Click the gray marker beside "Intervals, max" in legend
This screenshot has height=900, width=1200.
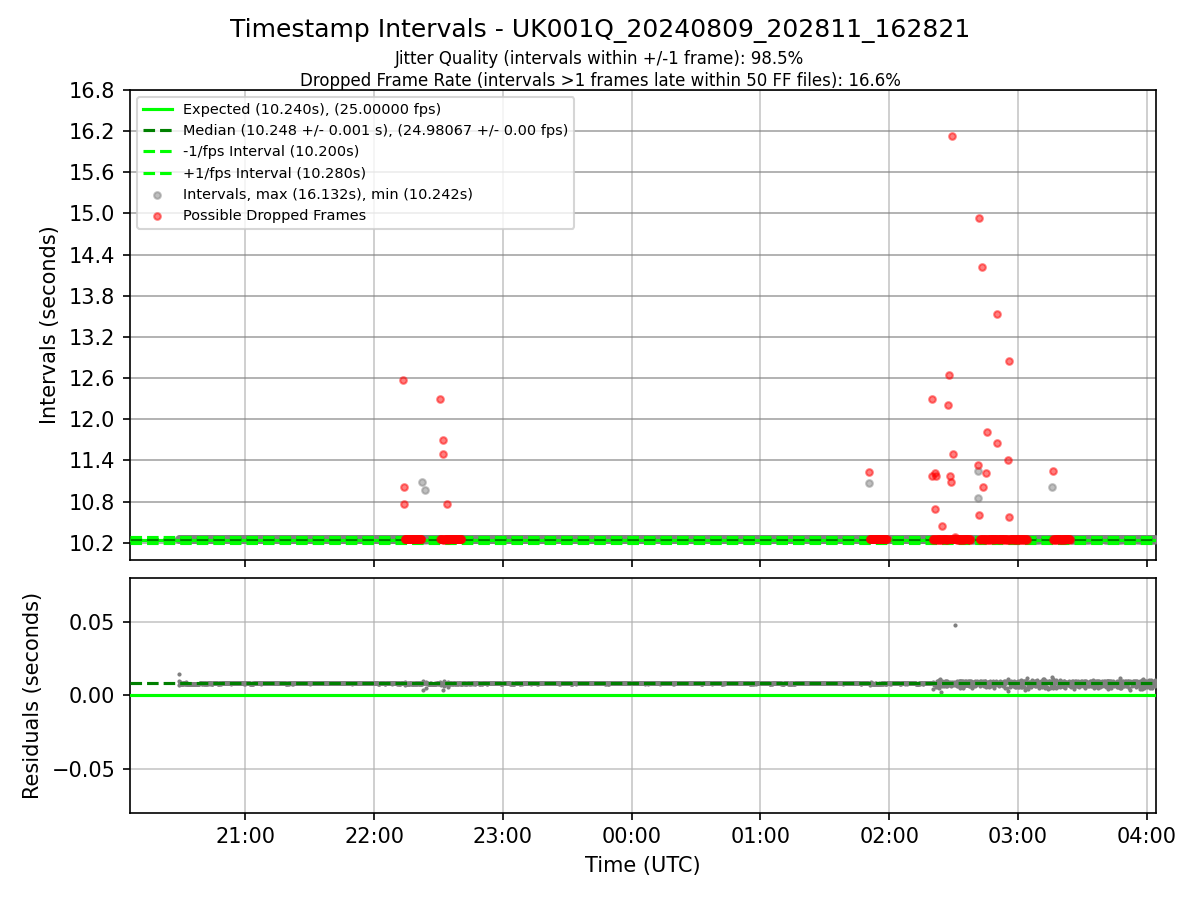click(x=157, y=195)
